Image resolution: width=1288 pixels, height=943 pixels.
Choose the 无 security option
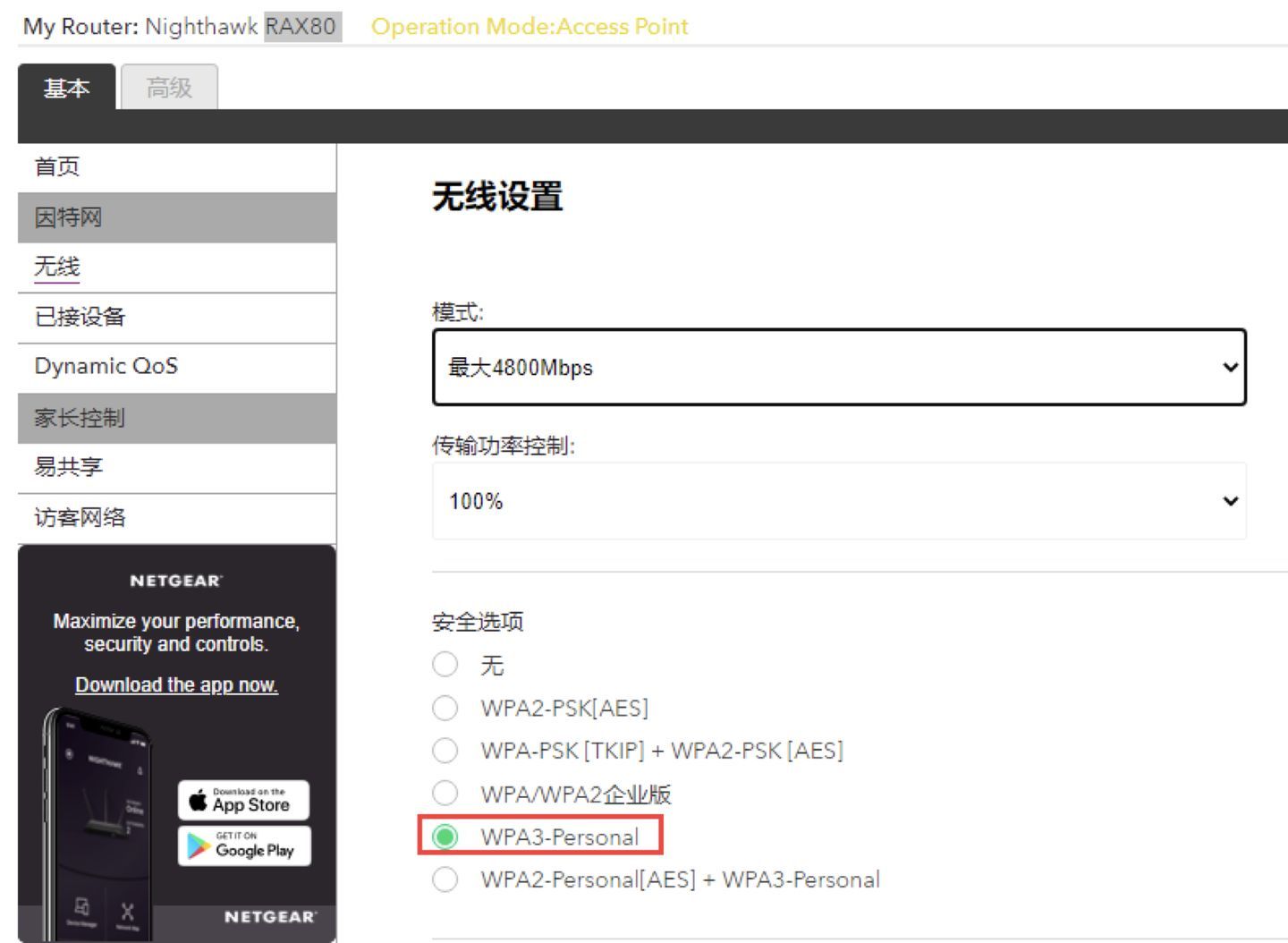(x=445, y=664)
